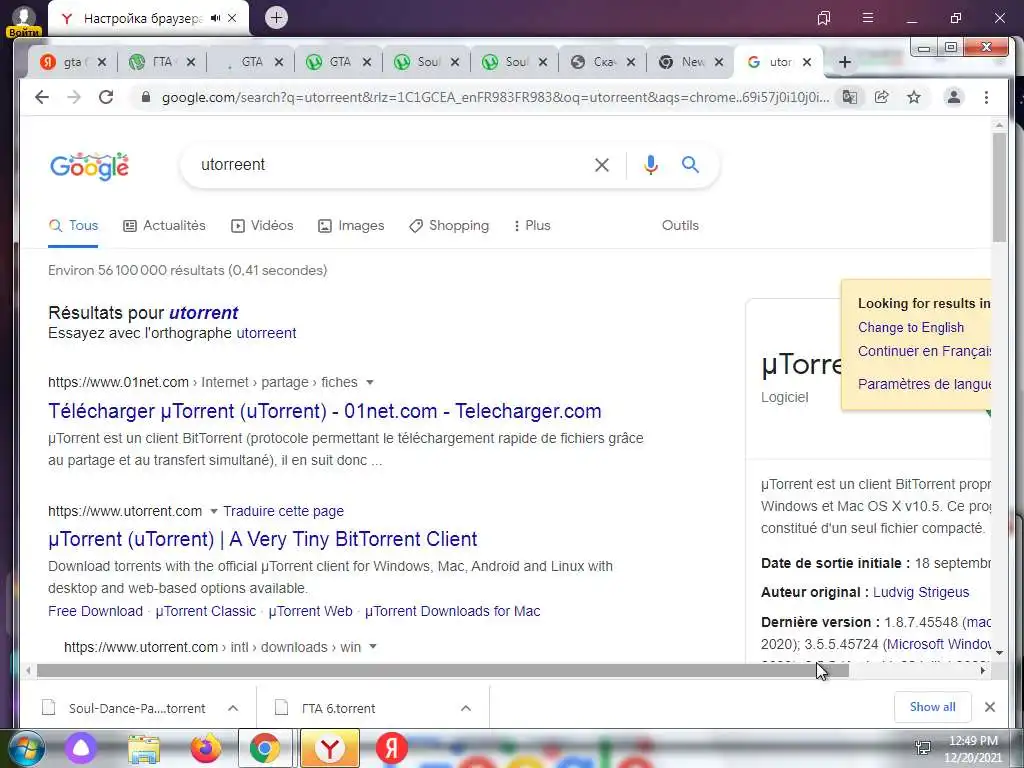
Task: Open new Yandex Browser tab with plus
Action: [x=276, y=18]
